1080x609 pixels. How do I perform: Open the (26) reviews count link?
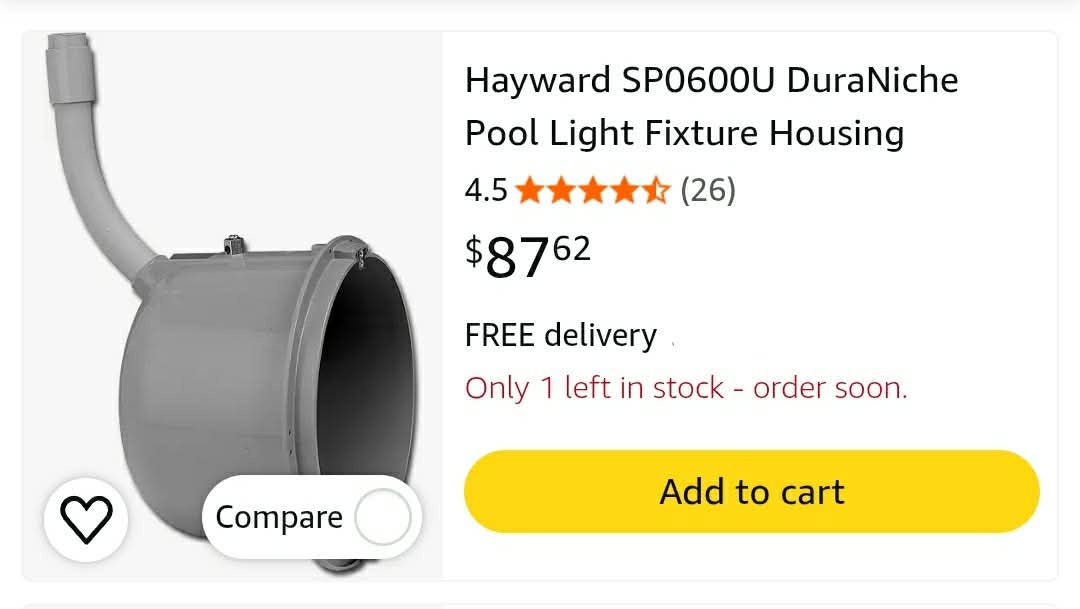(x=708, y=190)
